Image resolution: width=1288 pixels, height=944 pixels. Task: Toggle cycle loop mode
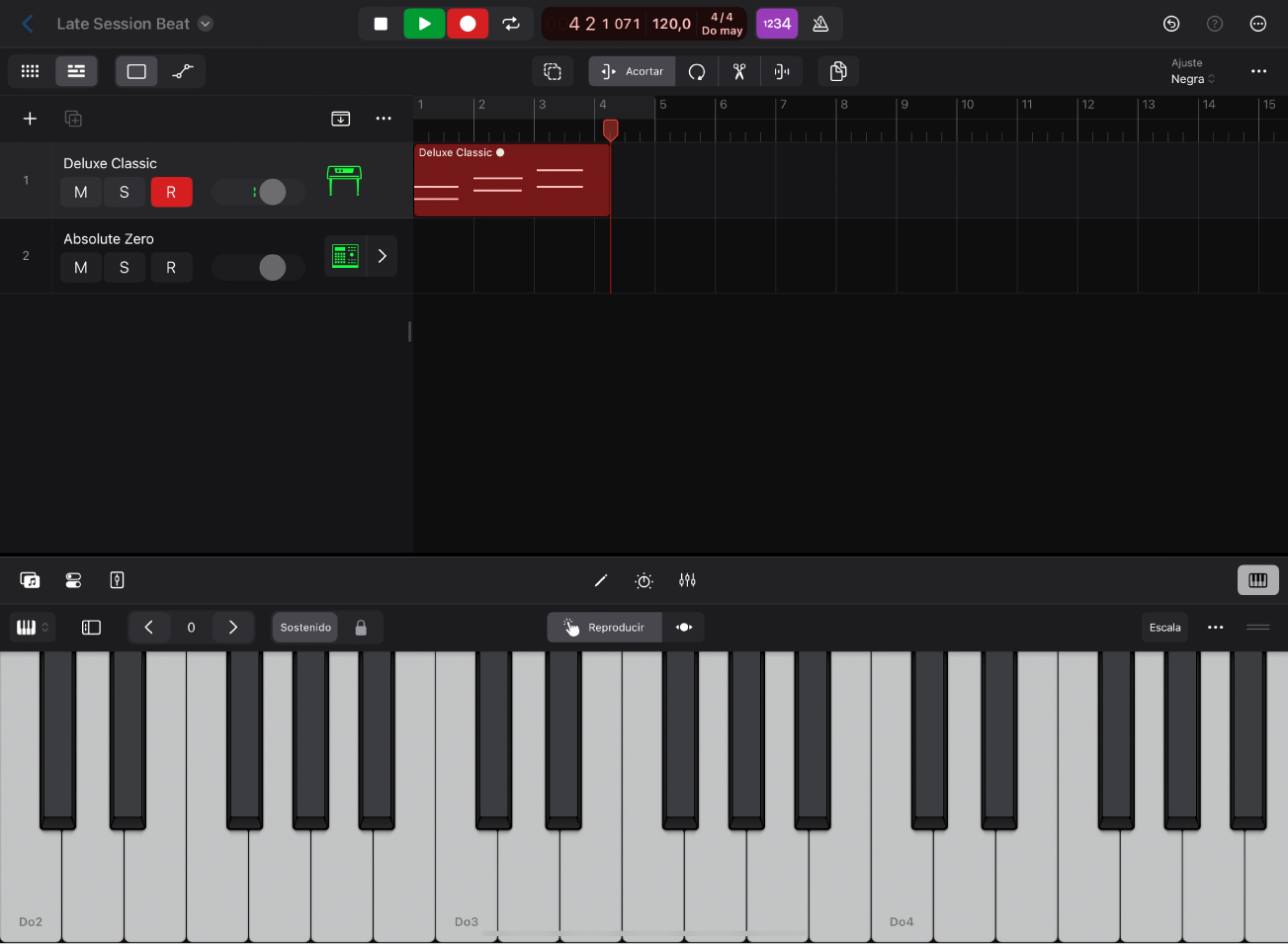coord(511,24)
